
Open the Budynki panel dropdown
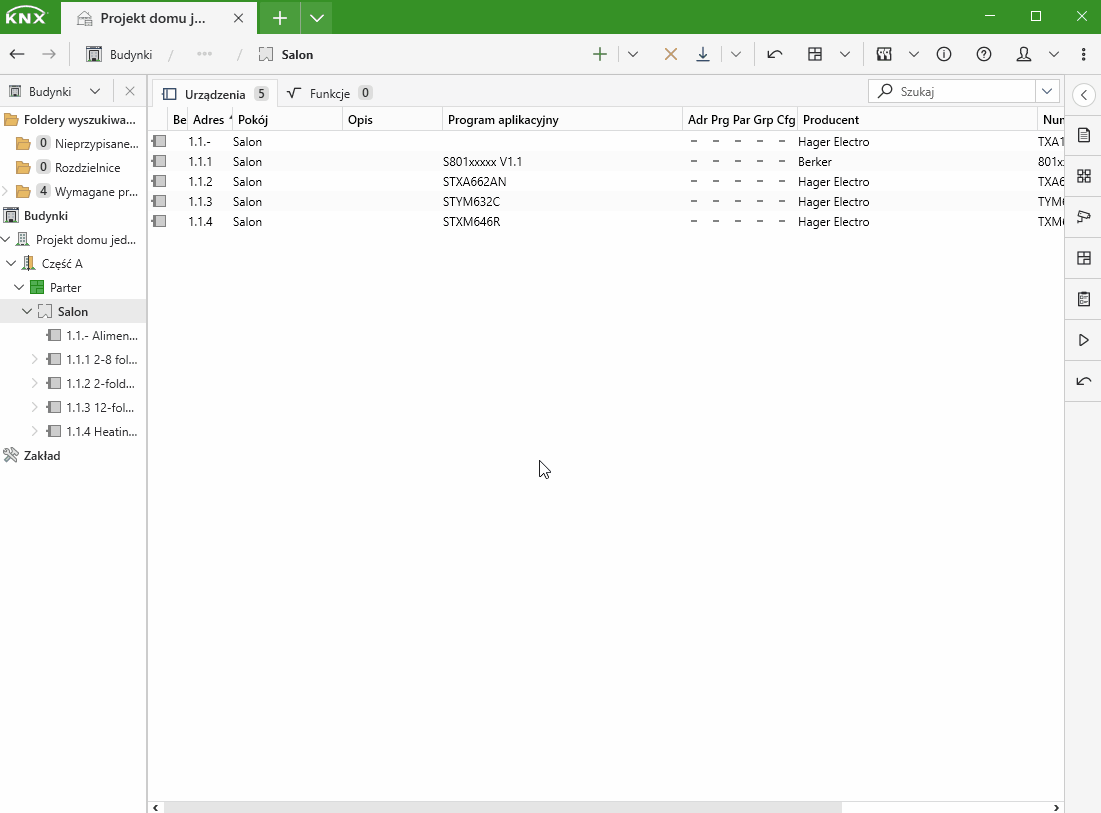click(x=95, y=91)
